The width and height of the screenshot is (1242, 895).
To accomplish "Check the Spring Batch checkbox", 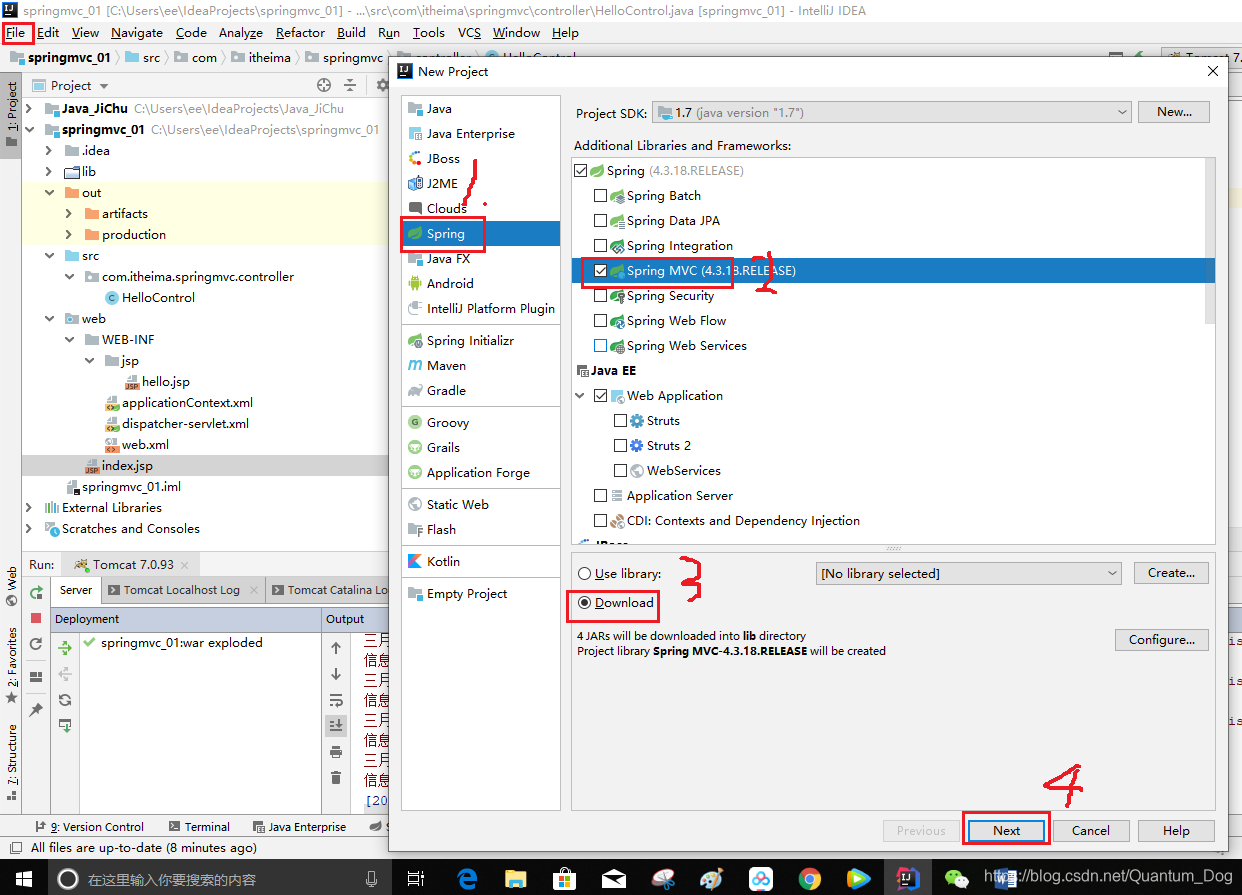I will (600, 196).
